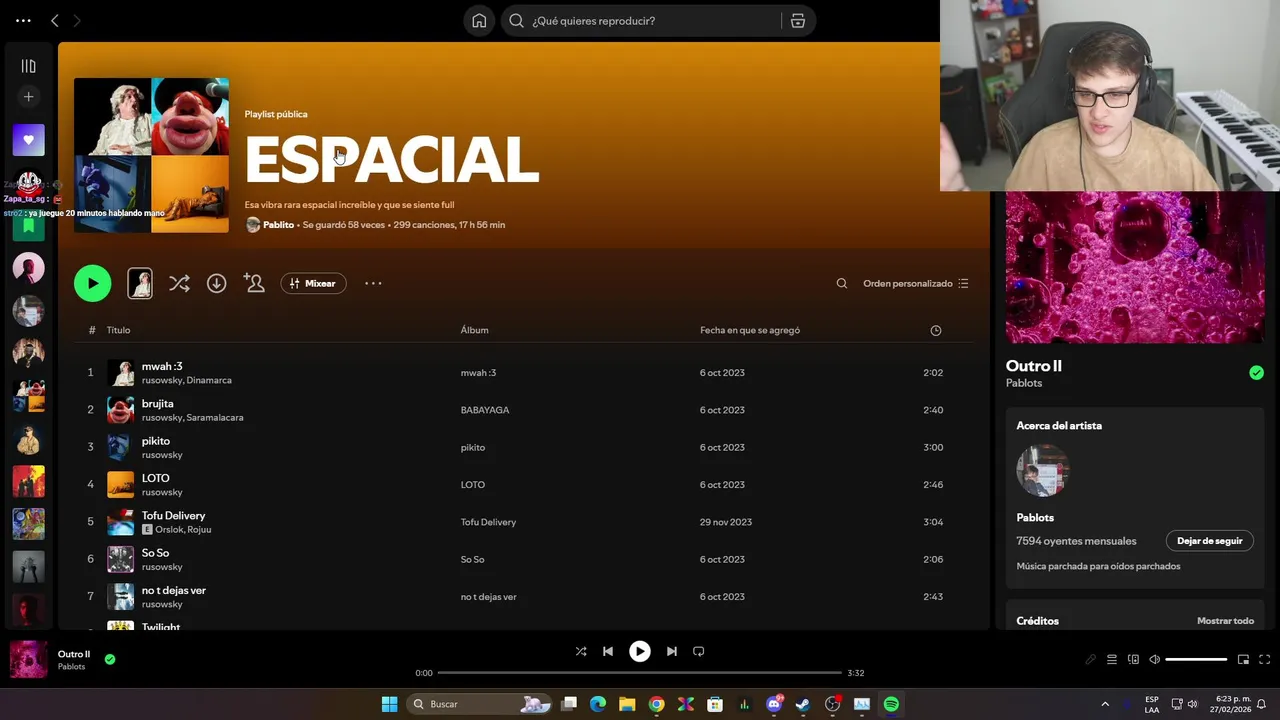Open Liked Songs heart thumbnail
1280x720 pixels.
(28, 140)
